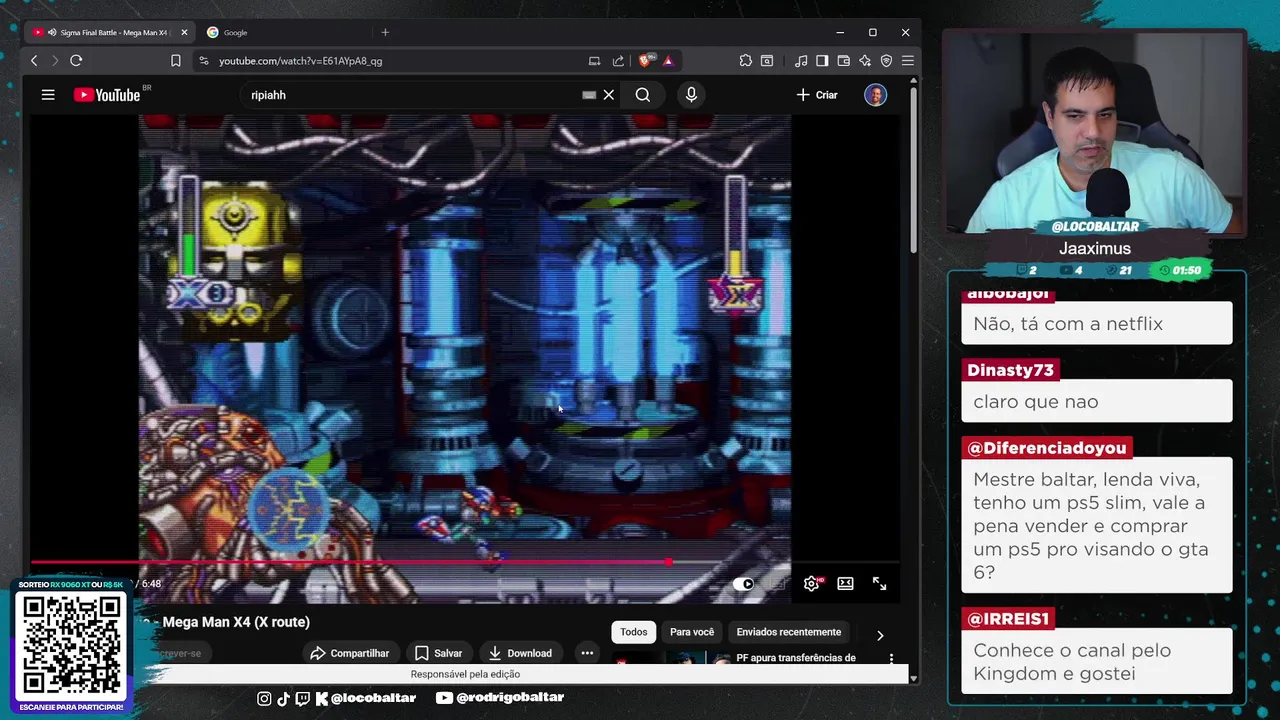The width and height of the screenshot is (1280, 720).
Task: Seek on the red video progress bar
Action: pos(465,562)
